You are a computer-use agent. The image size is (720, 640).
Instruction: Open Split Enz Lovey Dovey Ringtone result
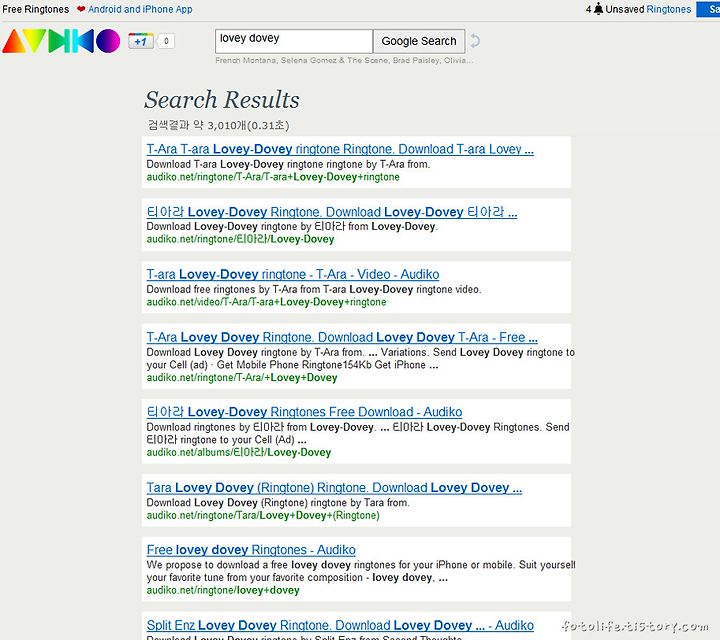[x=340, y=625]
